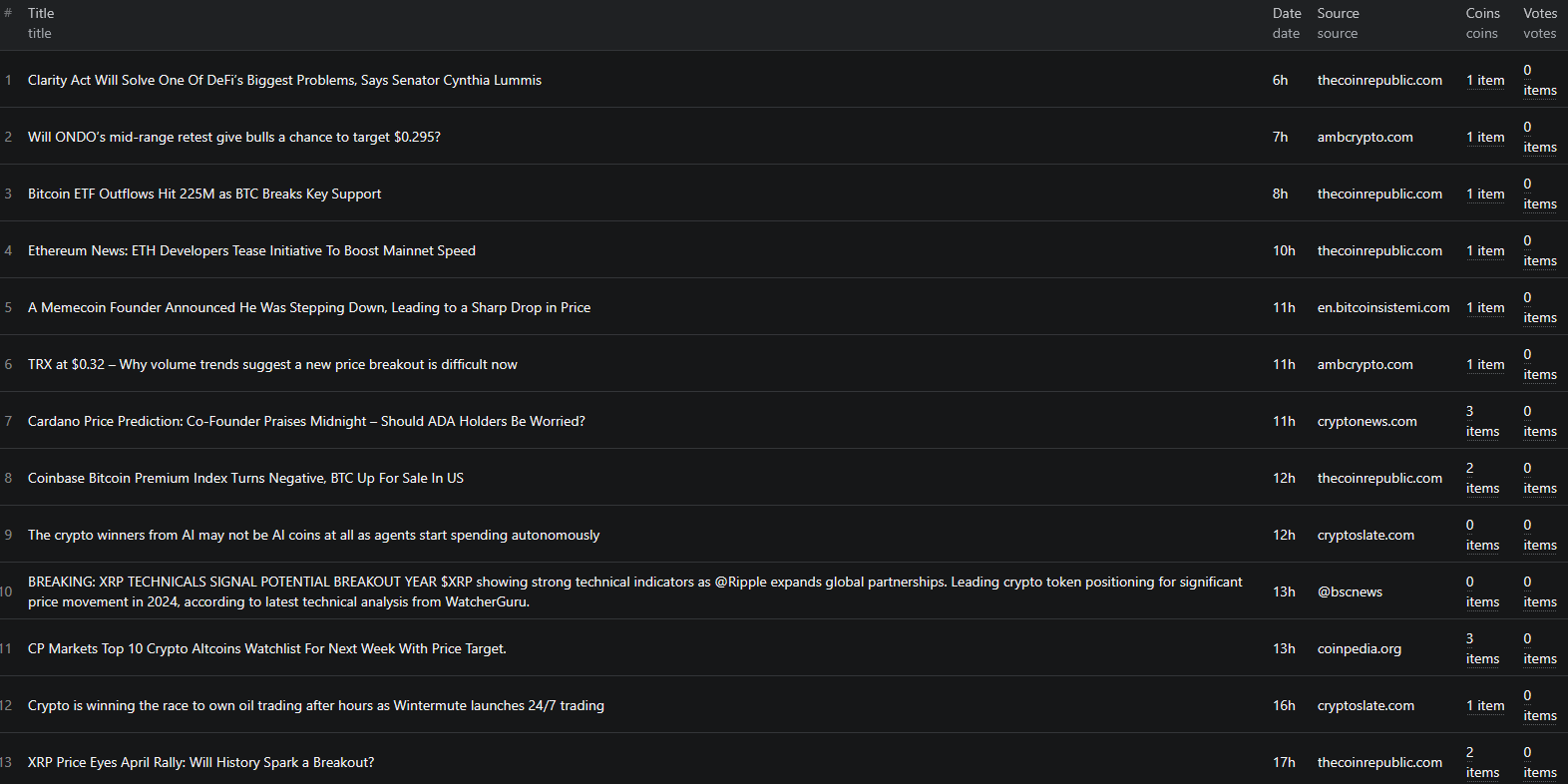This screenshot has height=784, width=1568.
Task: Open the Memecoin Founder Stepping Down article
Action: [309, 307]
